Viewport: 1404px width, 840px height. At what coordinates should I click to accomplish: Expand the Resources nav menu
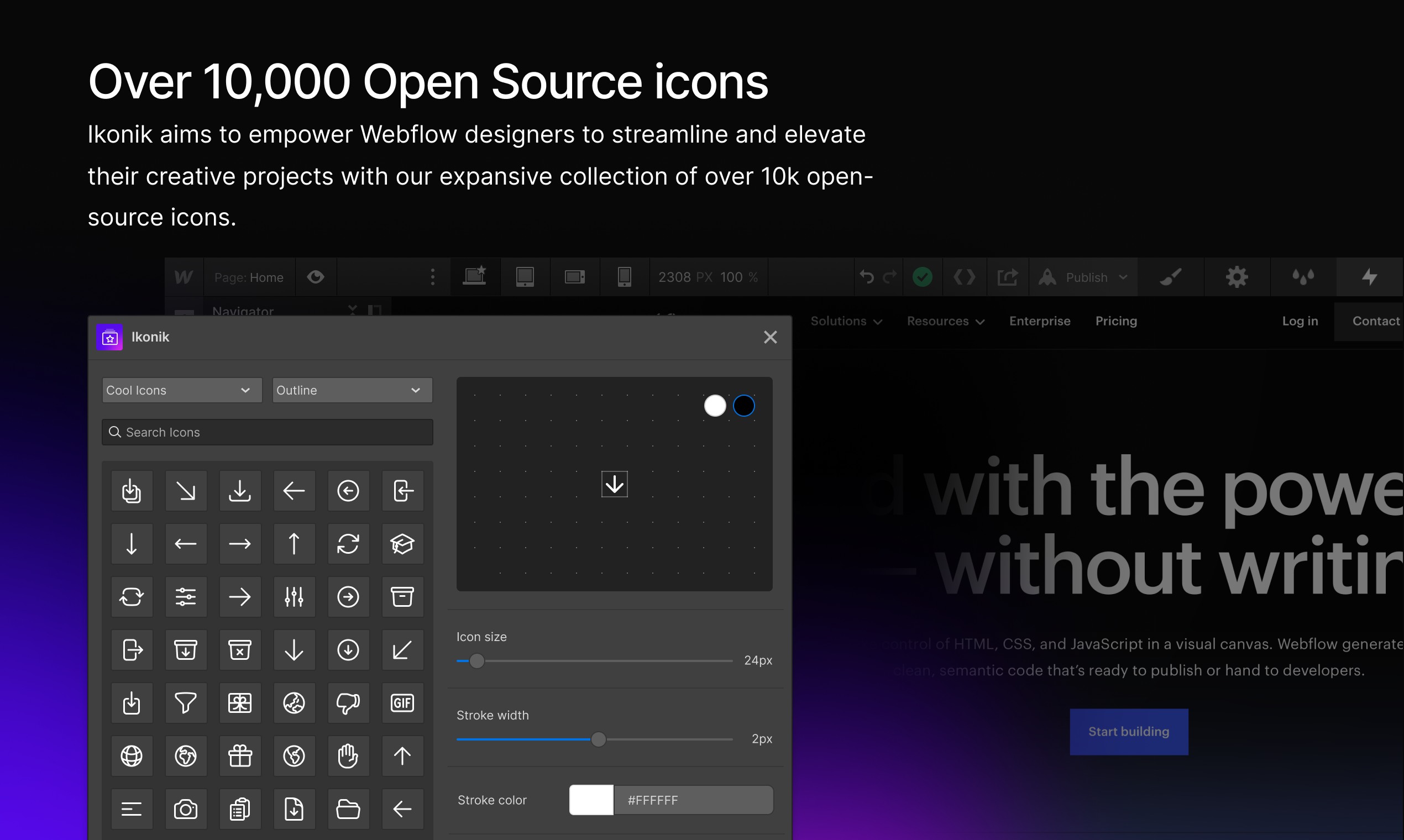coord(945,321)
